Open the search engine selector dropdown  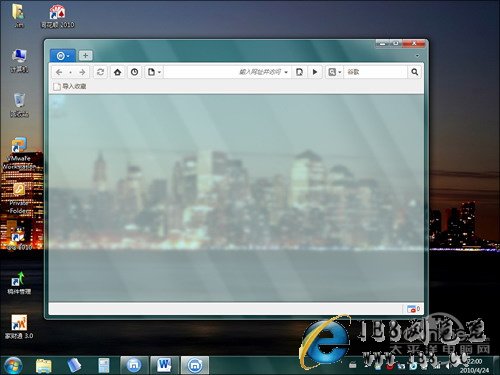tap(334, 72)
